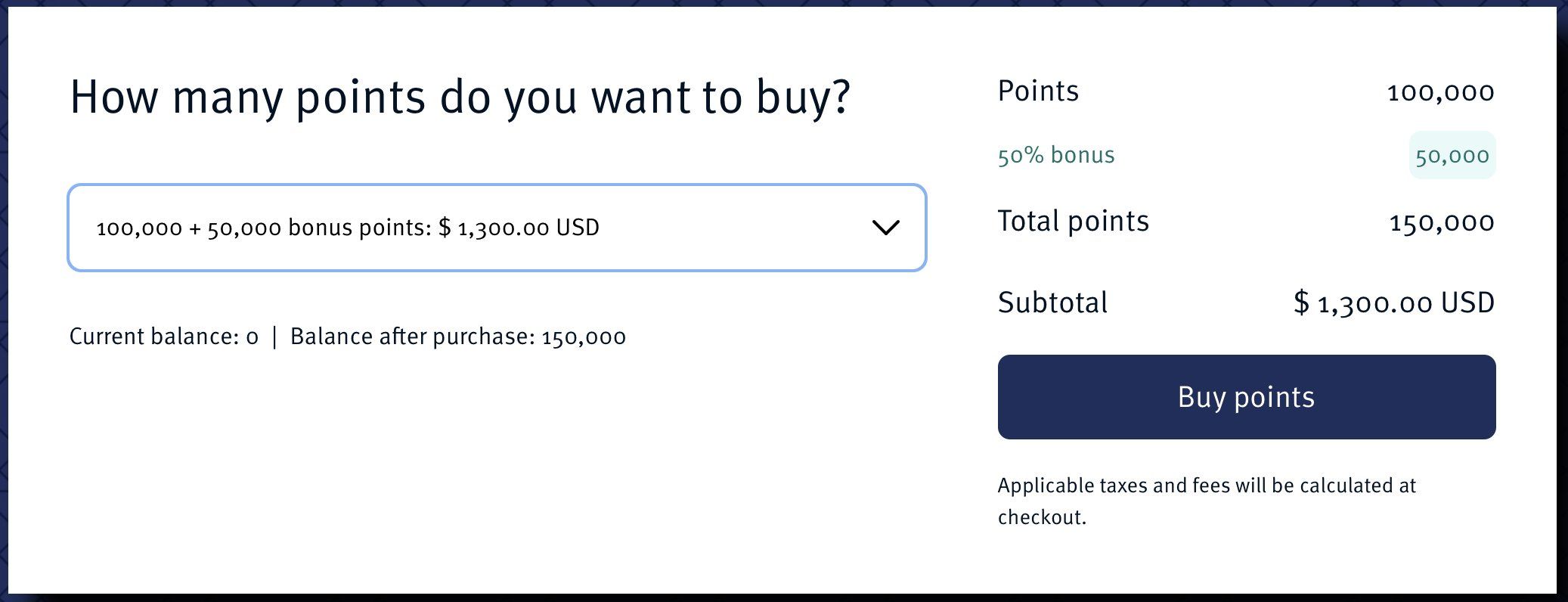The height and width of the screenshot is (602, 1568).
Task: Click the Subtotal label
Action: click(1052, 303)
